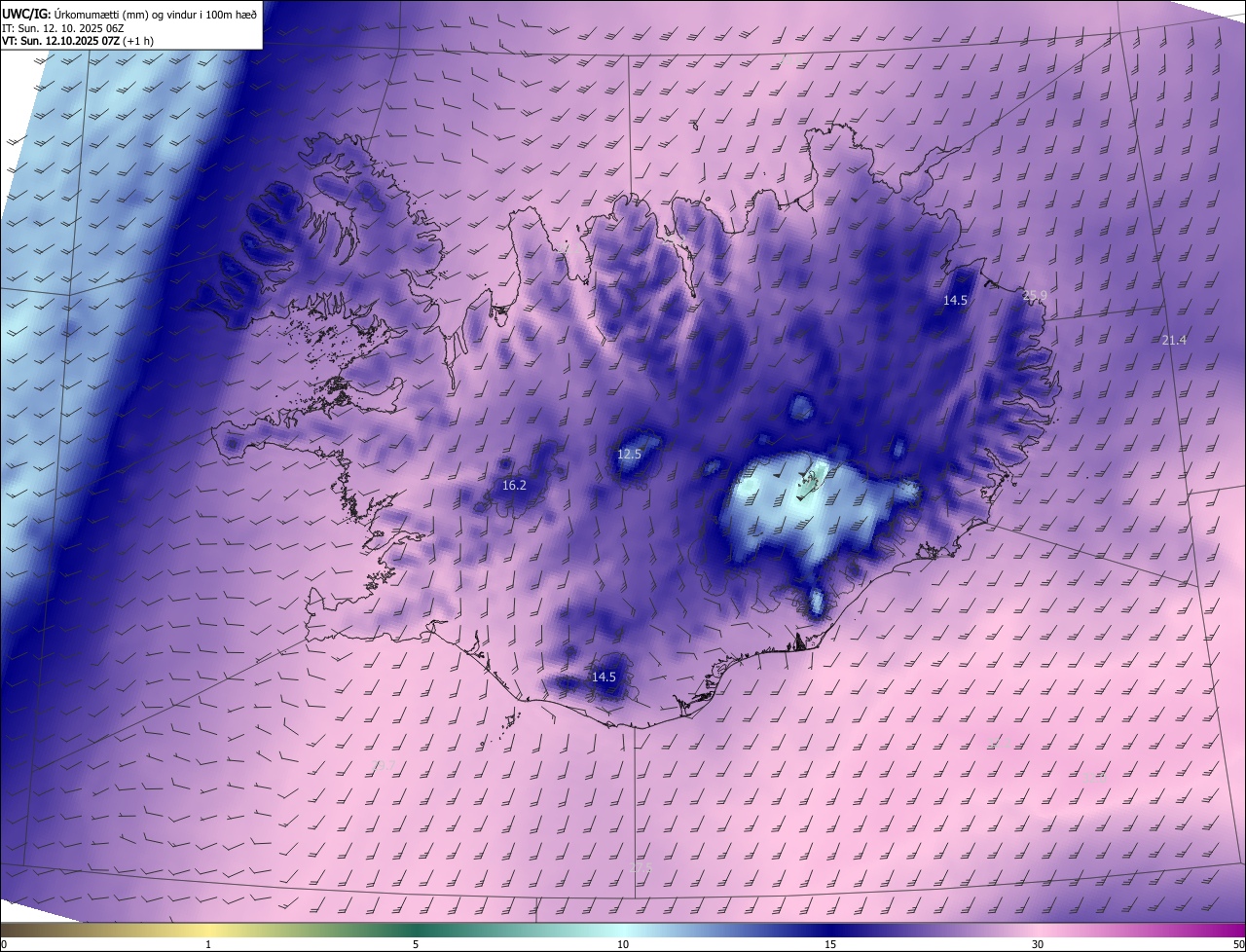Click the "1" tick on the color scale

pyautogui.click(x=208, y=944)
